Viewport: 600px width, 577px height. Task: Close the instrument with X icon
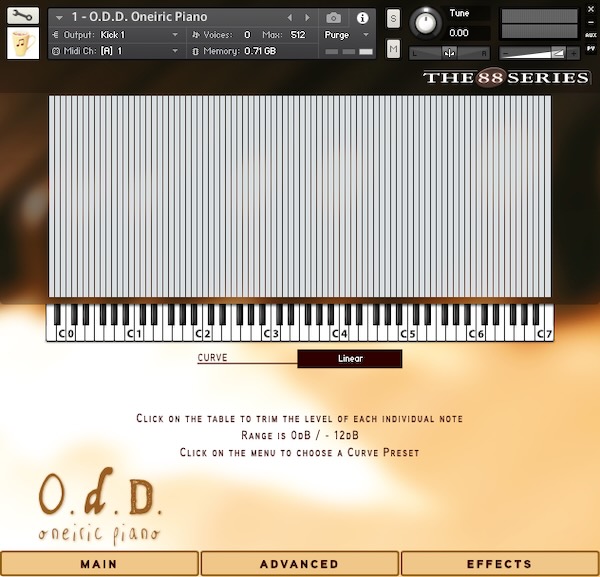tap(591, 10)
